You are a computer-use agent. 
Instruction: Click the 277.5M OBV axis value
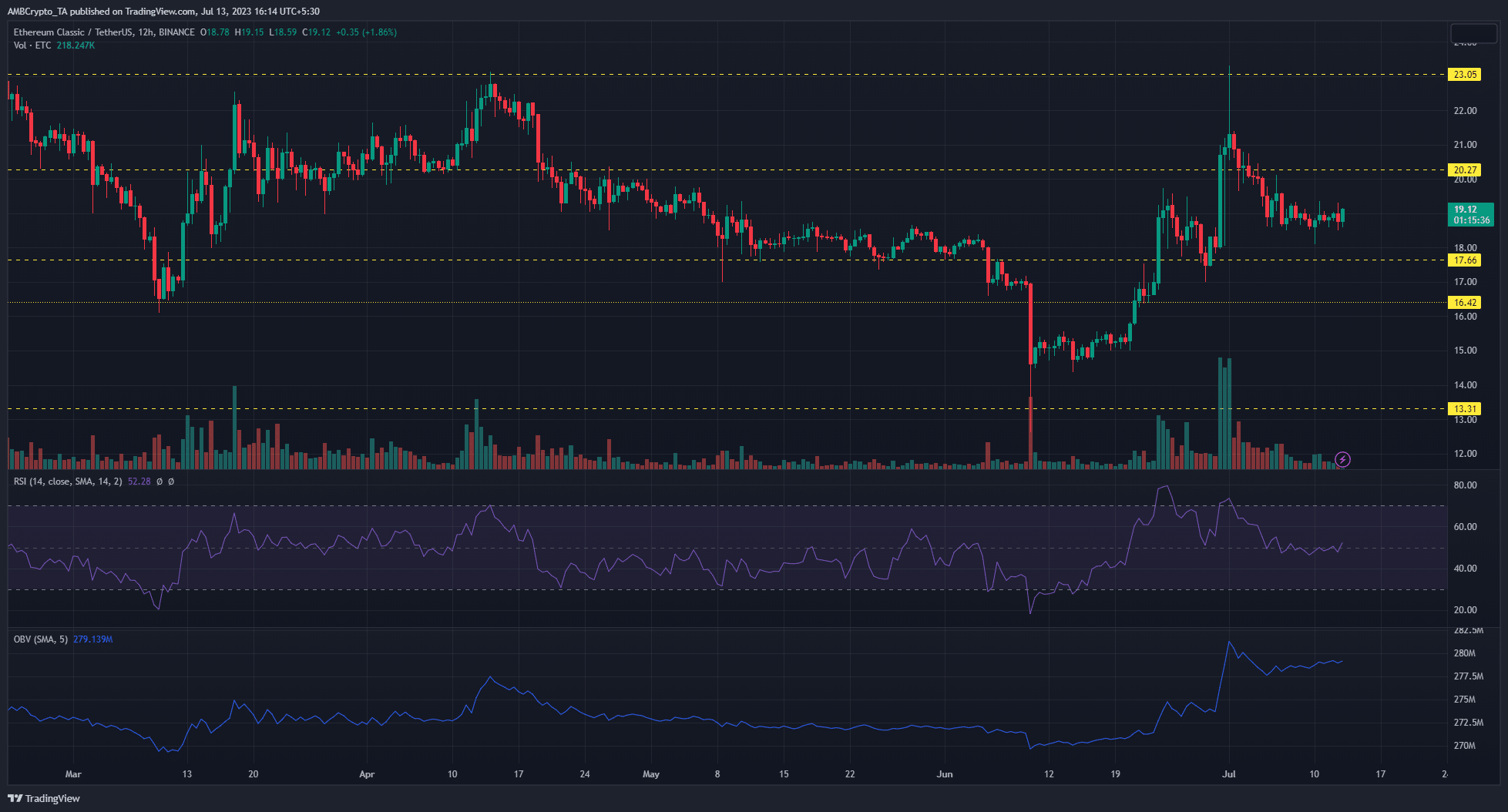pos(1468,676)
